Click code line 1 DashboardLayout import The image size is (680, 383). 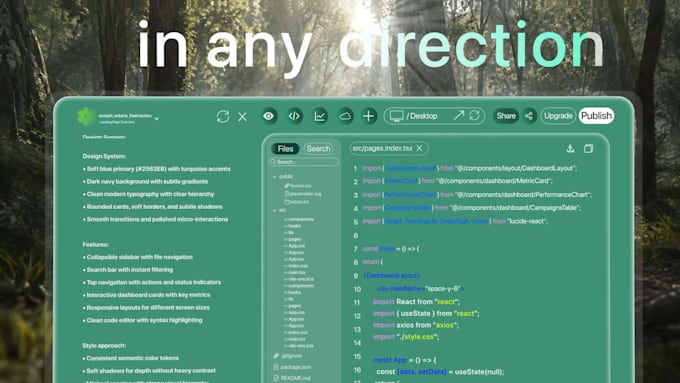pyautogui.click(x=470, y=168)
